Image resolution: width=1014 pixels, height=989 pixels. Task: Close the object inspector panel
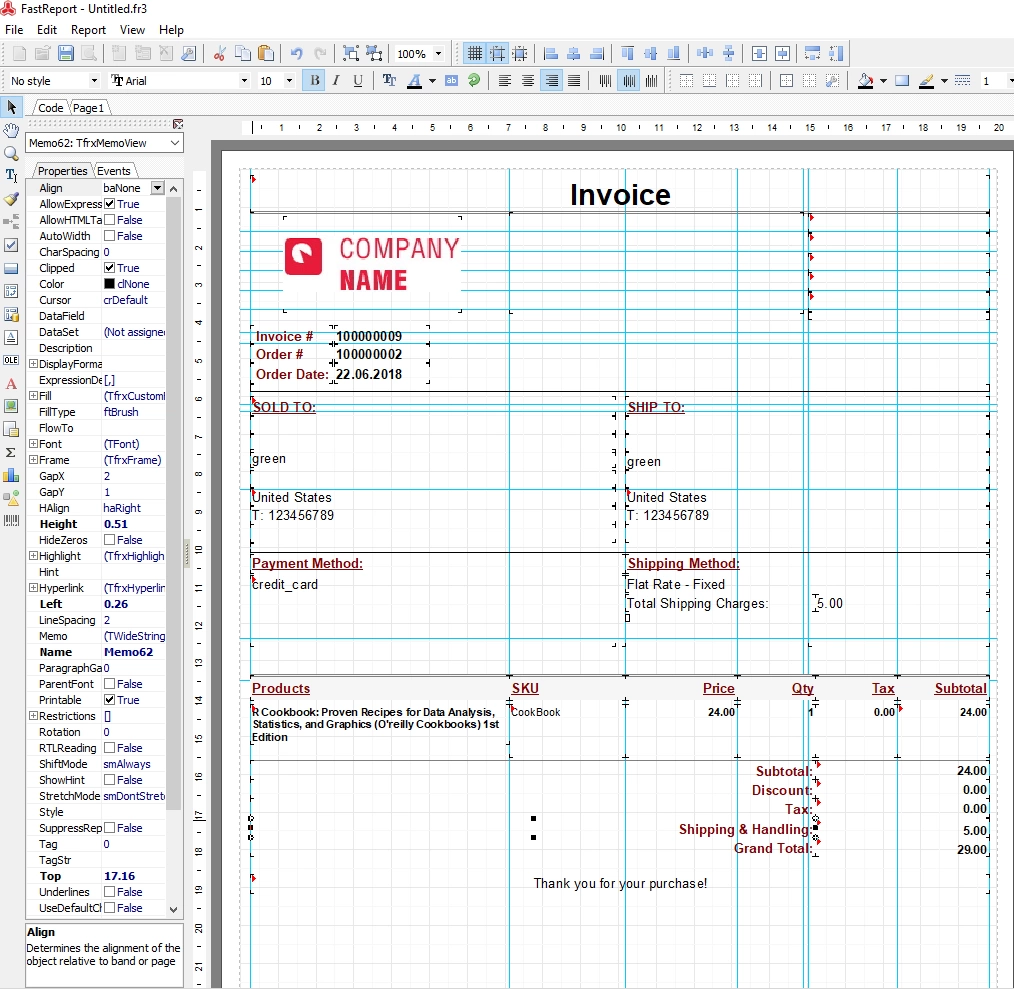178,124
